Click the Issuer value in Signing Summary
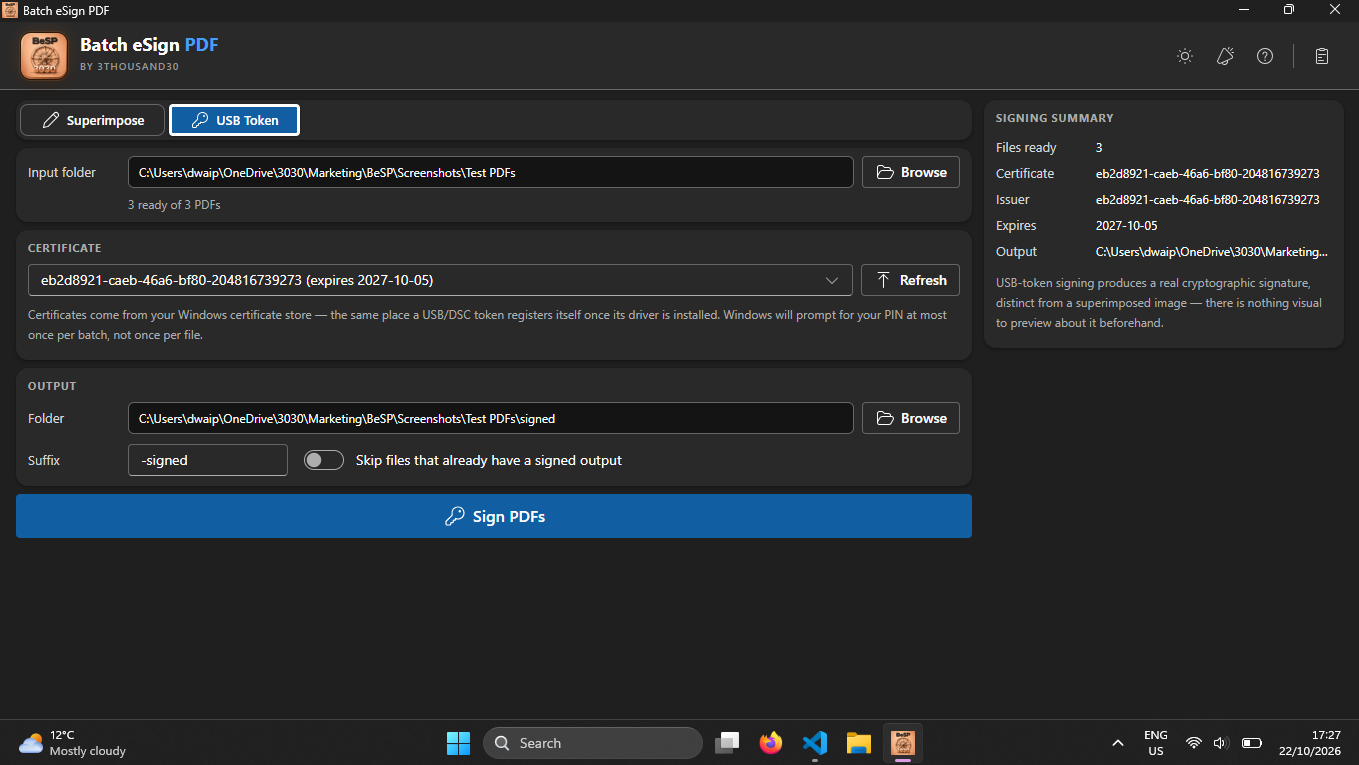 [1208, 200]
